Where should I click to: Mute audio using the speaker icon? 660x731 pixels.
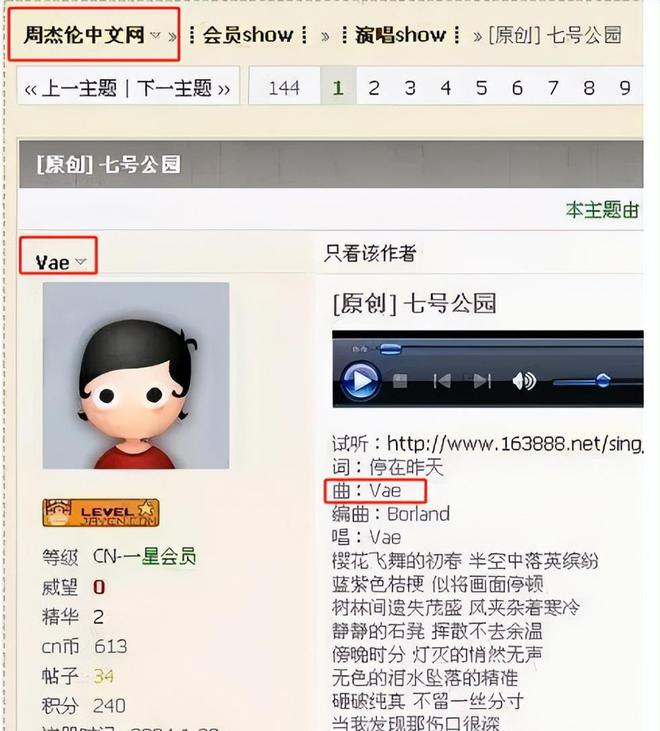524,381
